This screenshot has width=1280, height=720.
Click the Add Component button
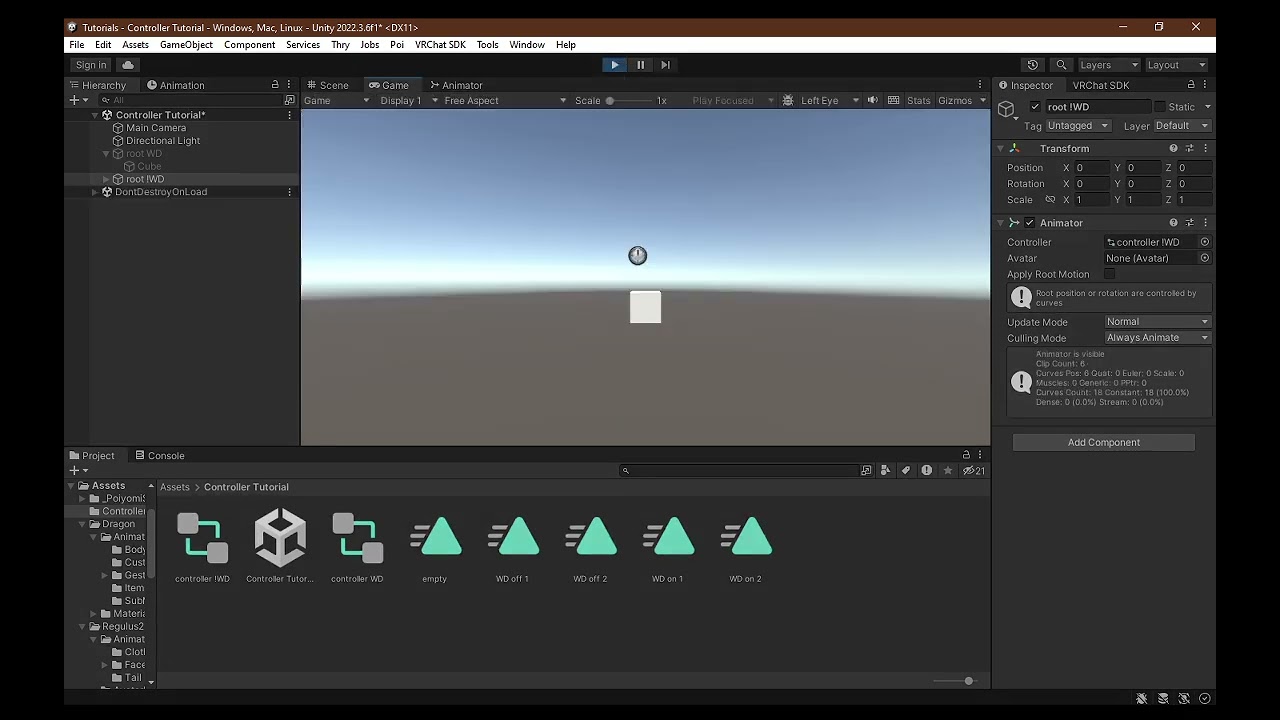1103,443
